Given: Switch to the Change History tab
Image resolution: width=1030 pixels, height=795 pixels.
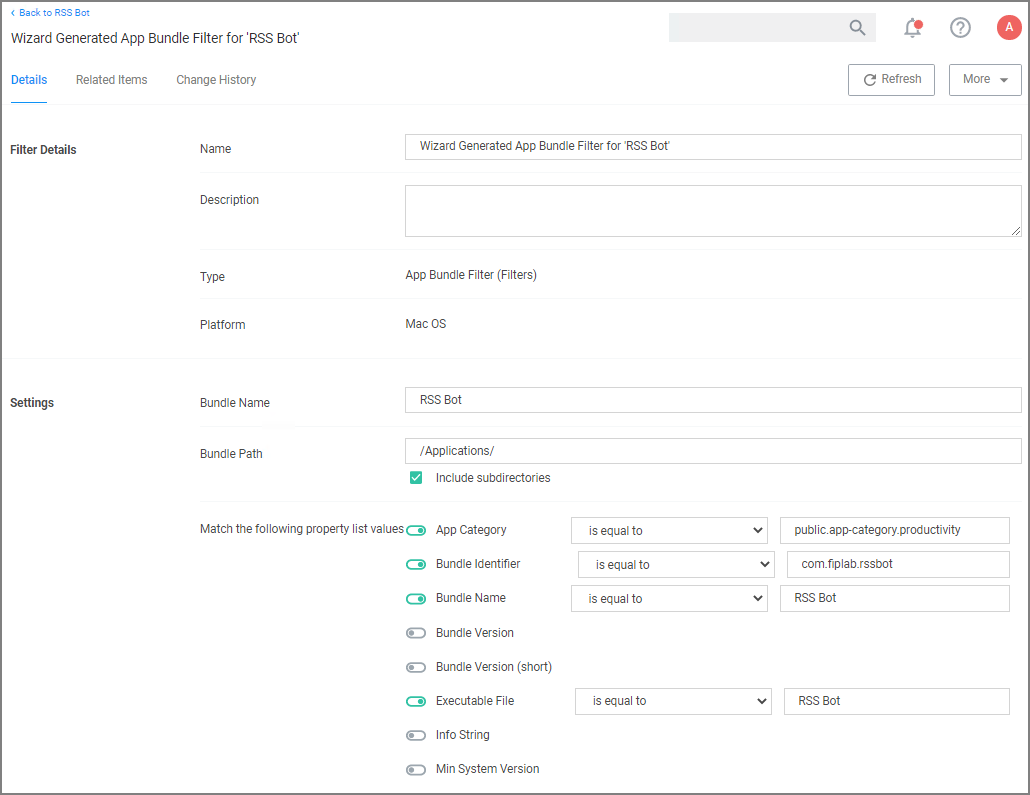Looking at the screenshot, I should pyautogui.click(x=216, y=80).
